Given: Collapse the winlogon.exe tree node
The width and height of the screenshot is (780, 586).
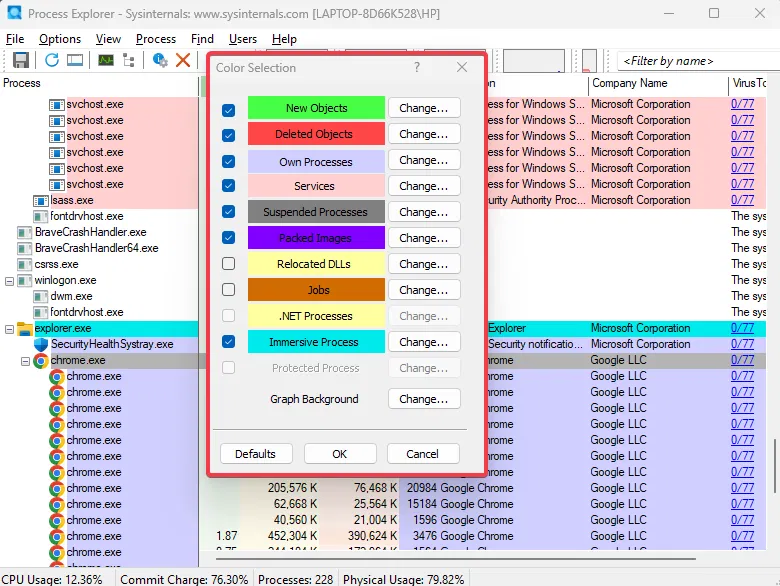Looking at the screenshot, I should 10,281.
